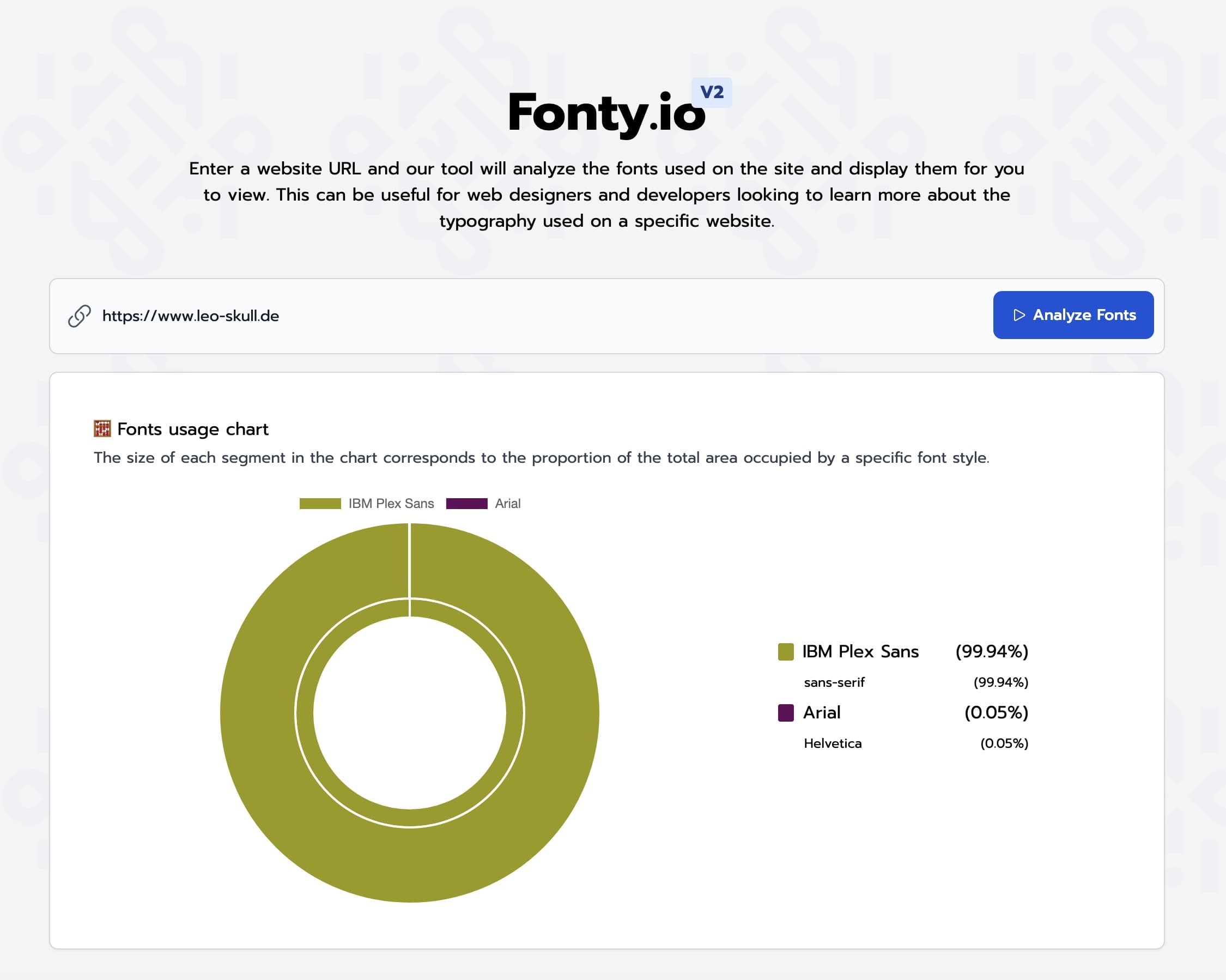Click the abacus icon beside Fonts usage chart
Screen dimensions: 1226x980
tap(102, 429)
